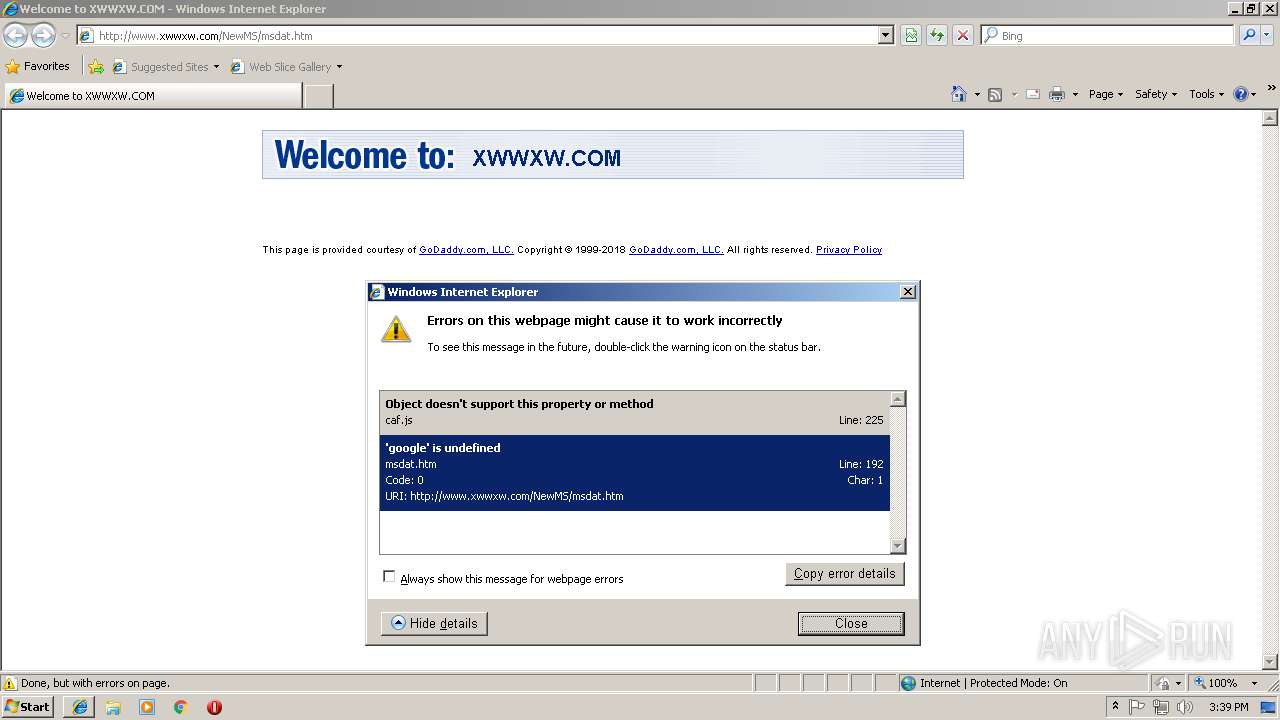Select the Welcome to XWWXW.COM tab
This screenshot has width=1280, height=720.
(153, 96)
